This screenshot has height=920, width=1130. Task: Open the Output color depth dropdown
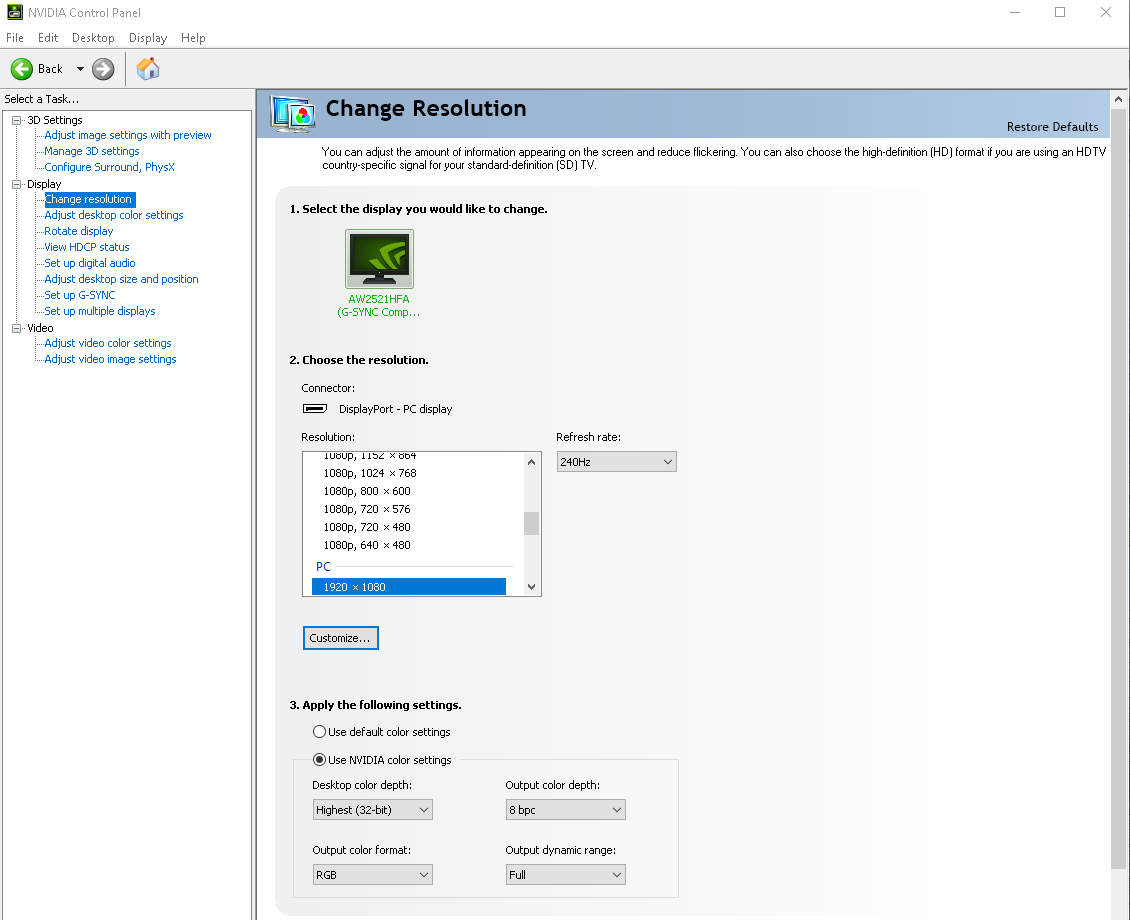(x=565, y=810)
